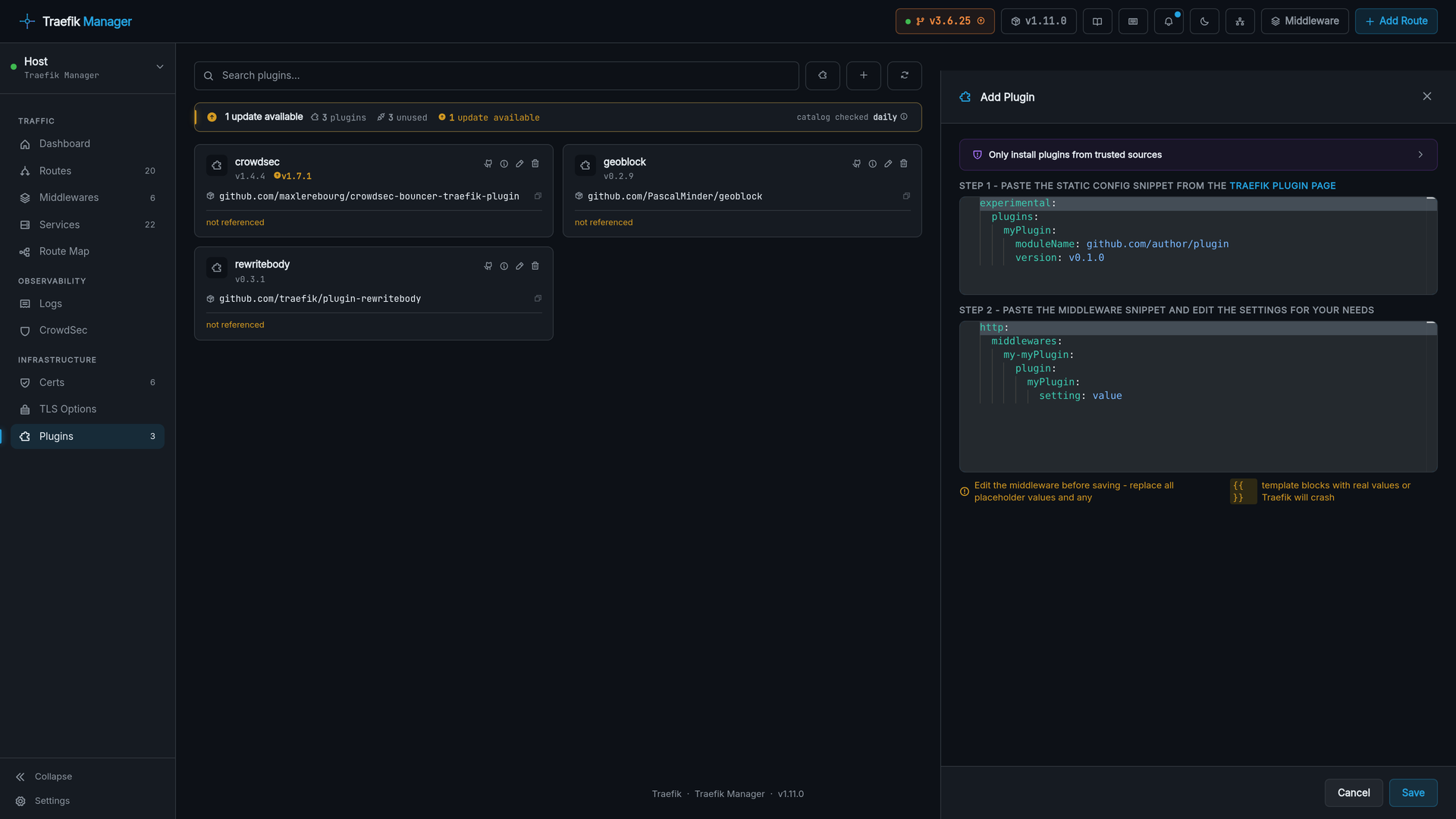Click rewritebody's not referenced label
The height and width of the screenshot is (819, 1456).
pos(235,325)
